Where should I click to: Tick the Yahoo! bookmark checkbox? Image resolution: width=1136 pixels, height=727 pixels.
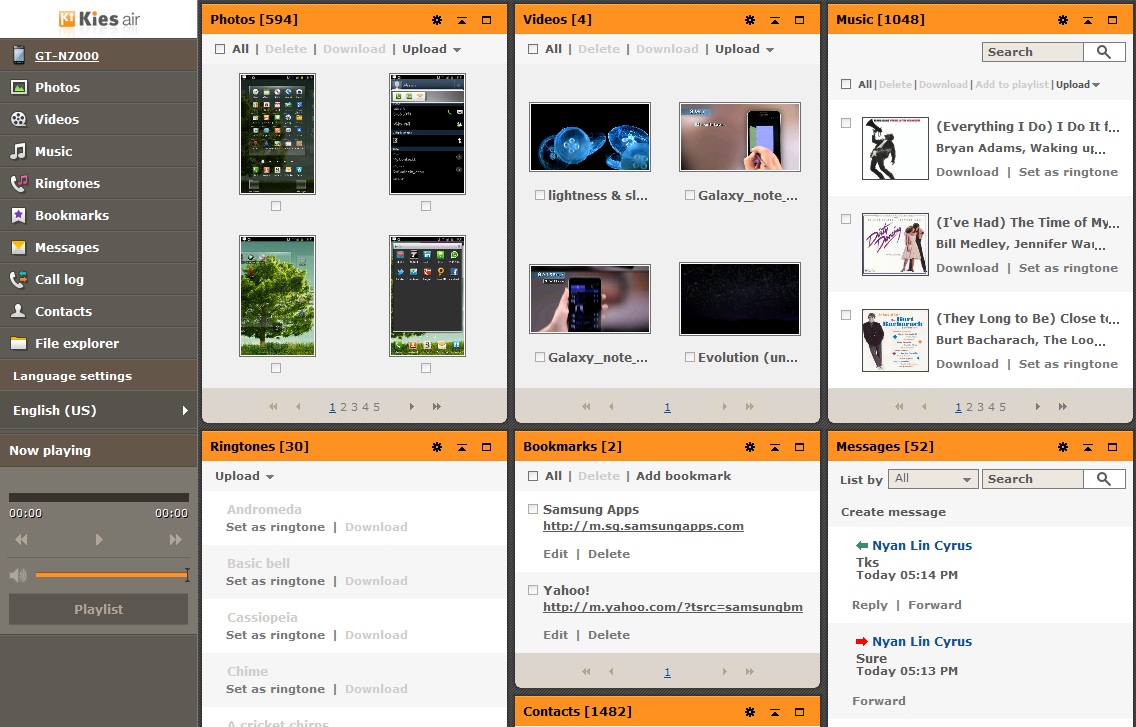coord(533,590)
